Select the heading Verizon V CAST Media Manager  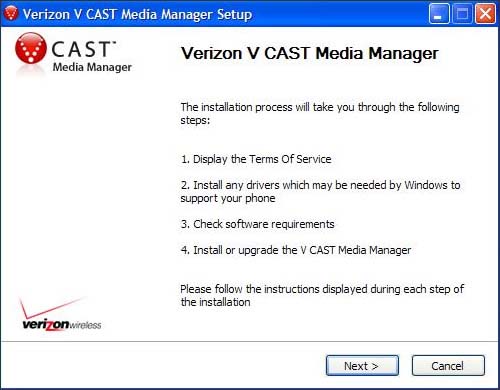[x=310, y=54]
